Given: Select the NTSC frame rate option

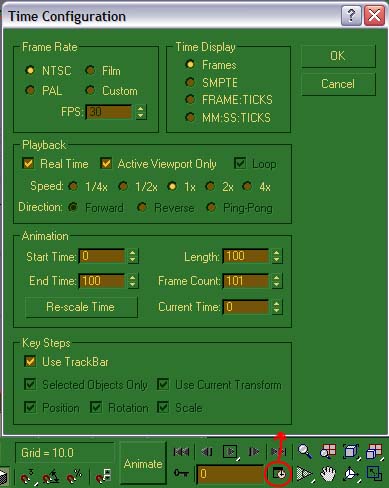Looking at the screenshot, I should point(30,70).
